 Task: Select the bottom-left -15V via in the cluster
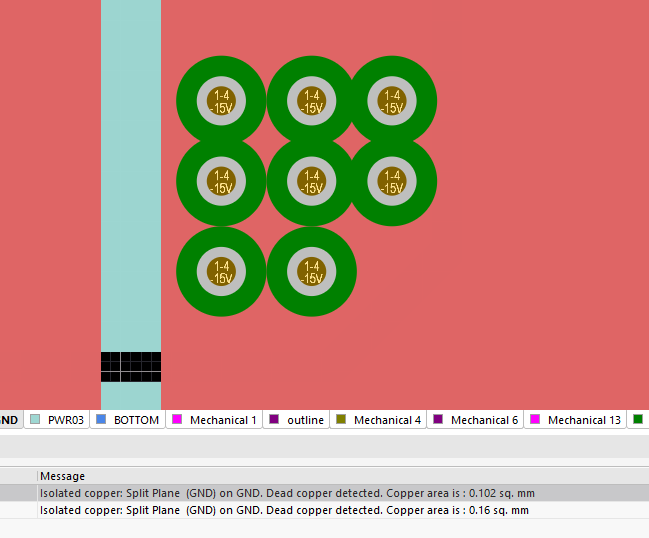[x=221, y=271]
